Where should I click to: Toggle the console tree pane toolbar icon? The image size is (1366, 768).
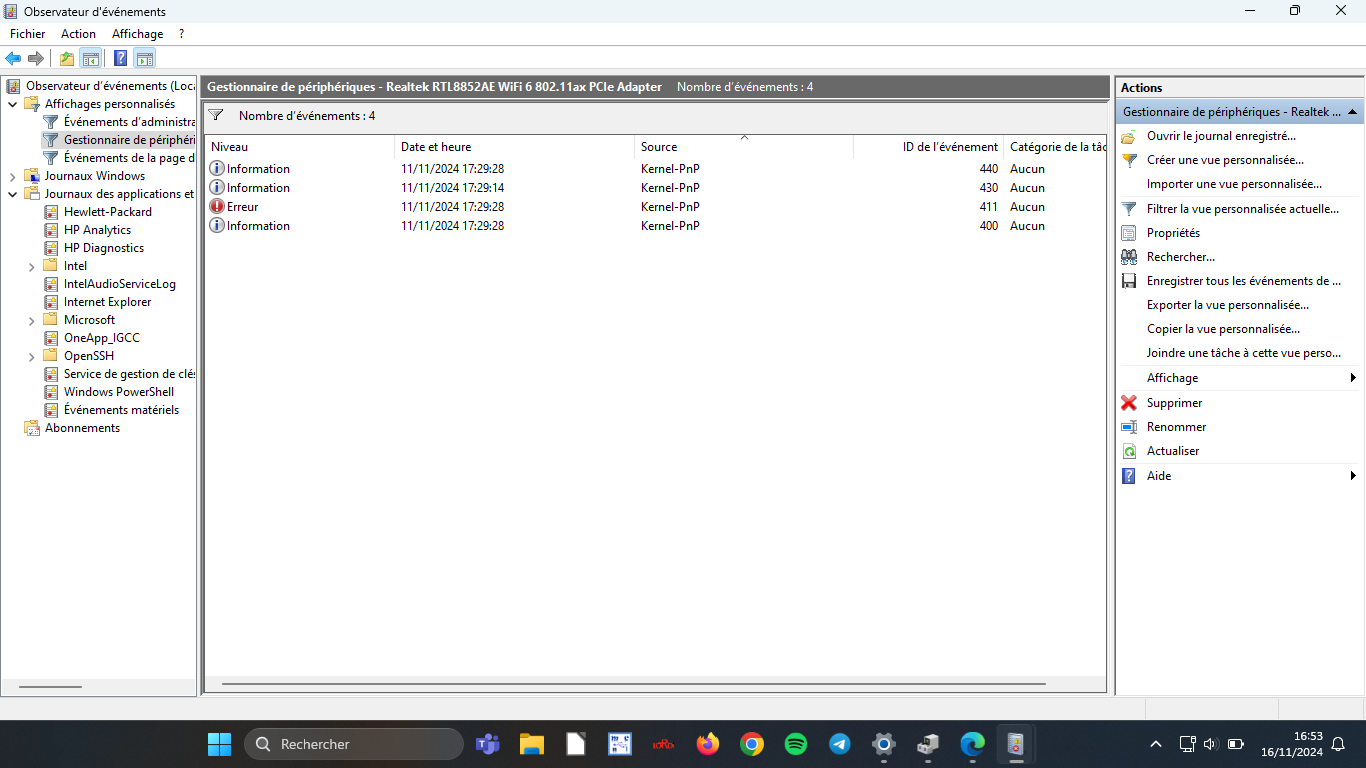90,58
